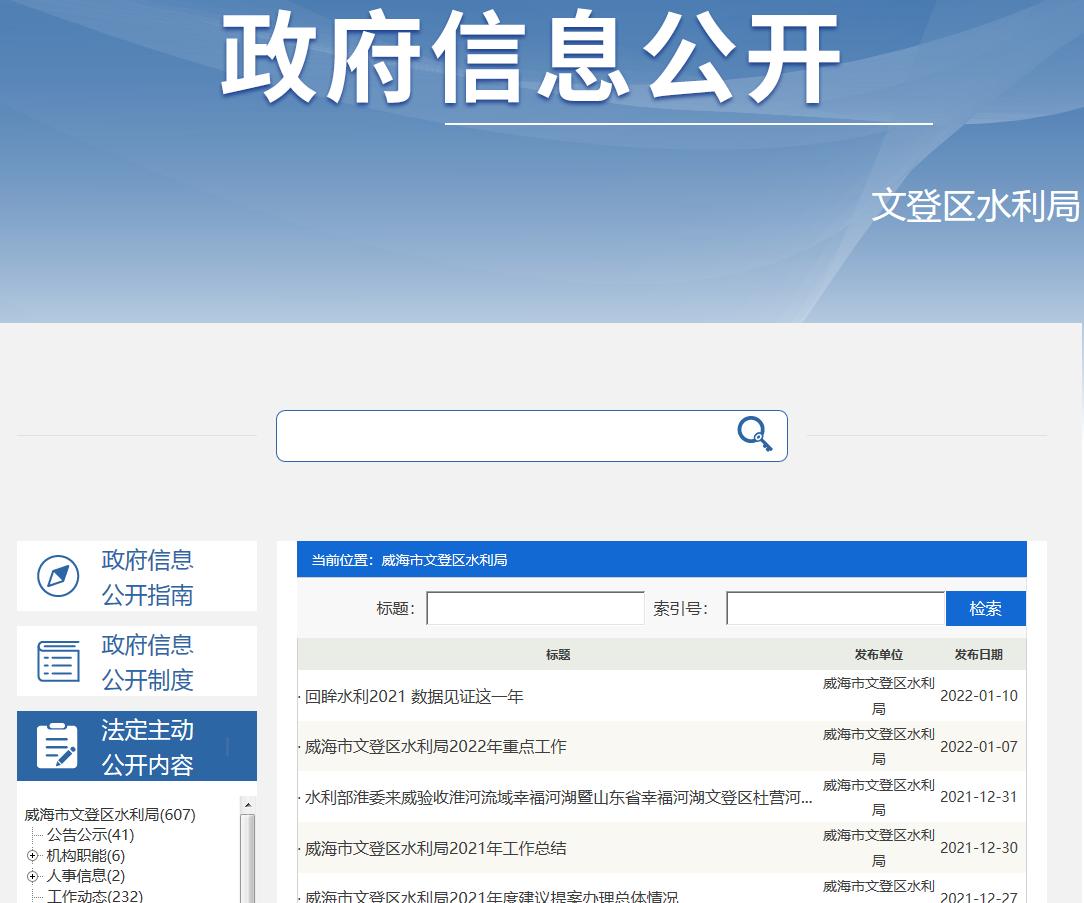Click the clipboard icon for 法定主动公开内容

[58, 746]
